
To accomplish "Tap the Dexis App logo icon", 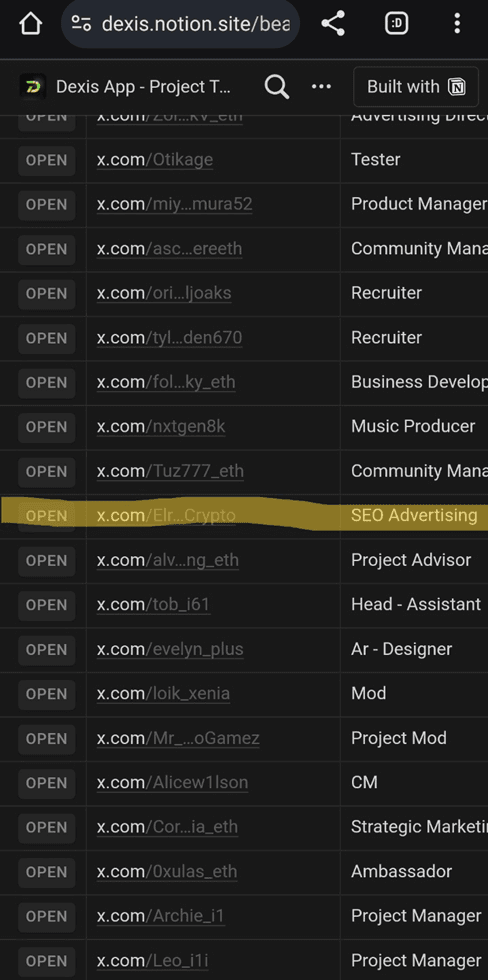I will click(x=32, y=87).
